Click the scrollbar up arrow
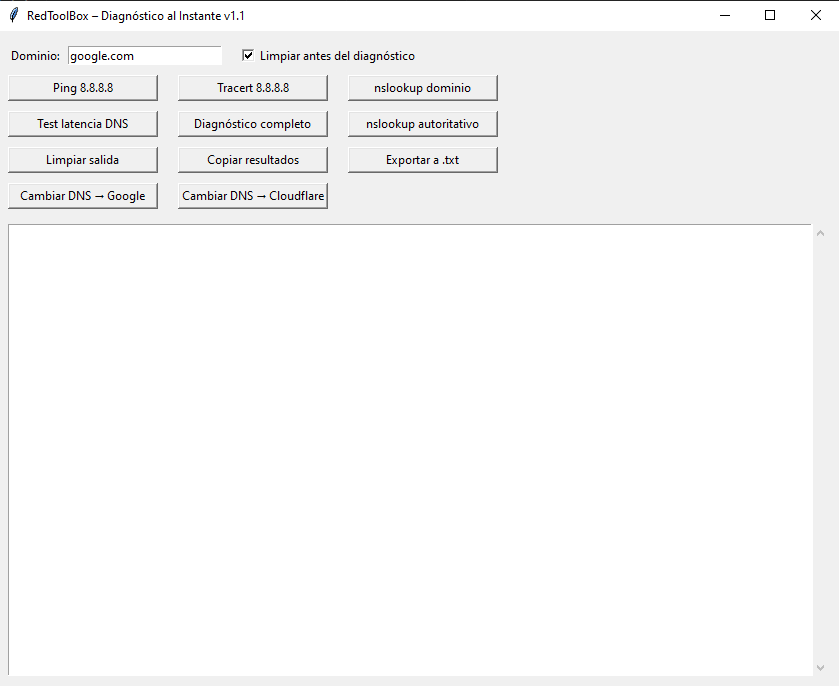 820,233
